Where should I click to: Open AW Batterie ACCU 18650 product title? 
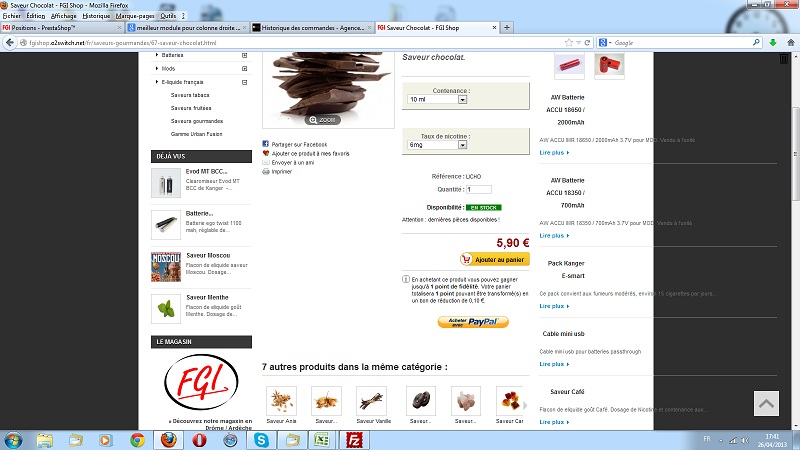point(567,110)
